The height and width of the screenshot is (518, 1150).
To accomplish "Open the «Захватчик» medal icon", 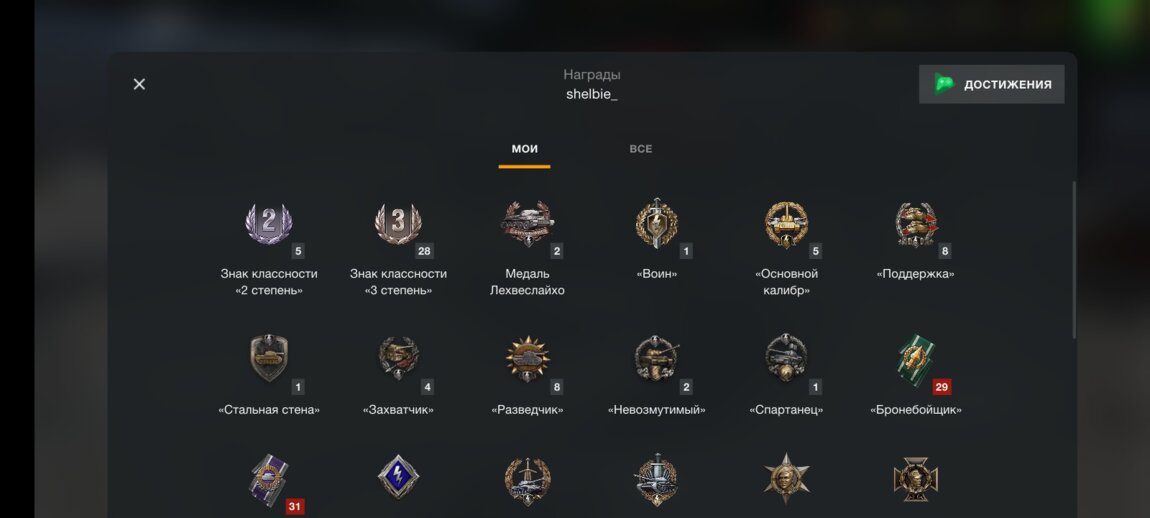I will pyautogui.click(x=398, y=358).
